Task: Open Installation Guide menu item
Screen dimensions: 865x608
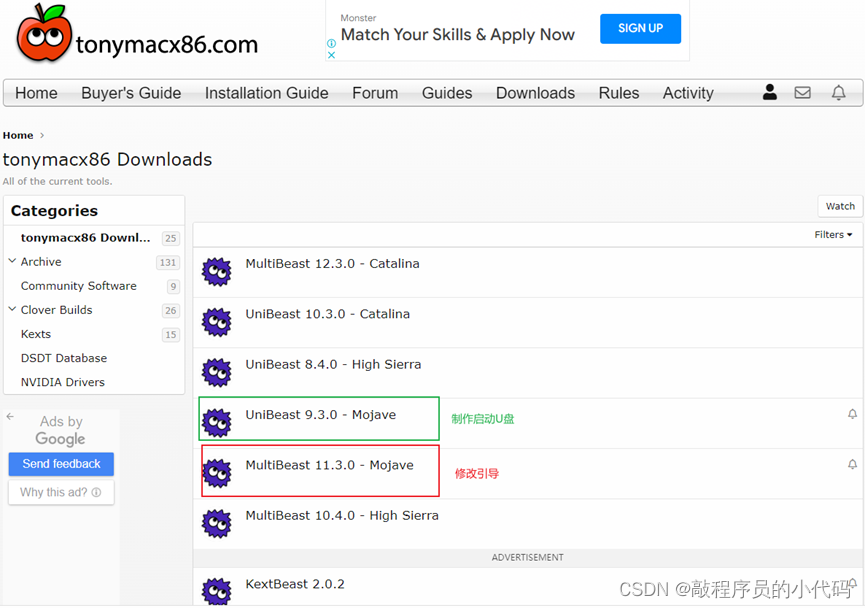Action: click(x=266, y=93)
